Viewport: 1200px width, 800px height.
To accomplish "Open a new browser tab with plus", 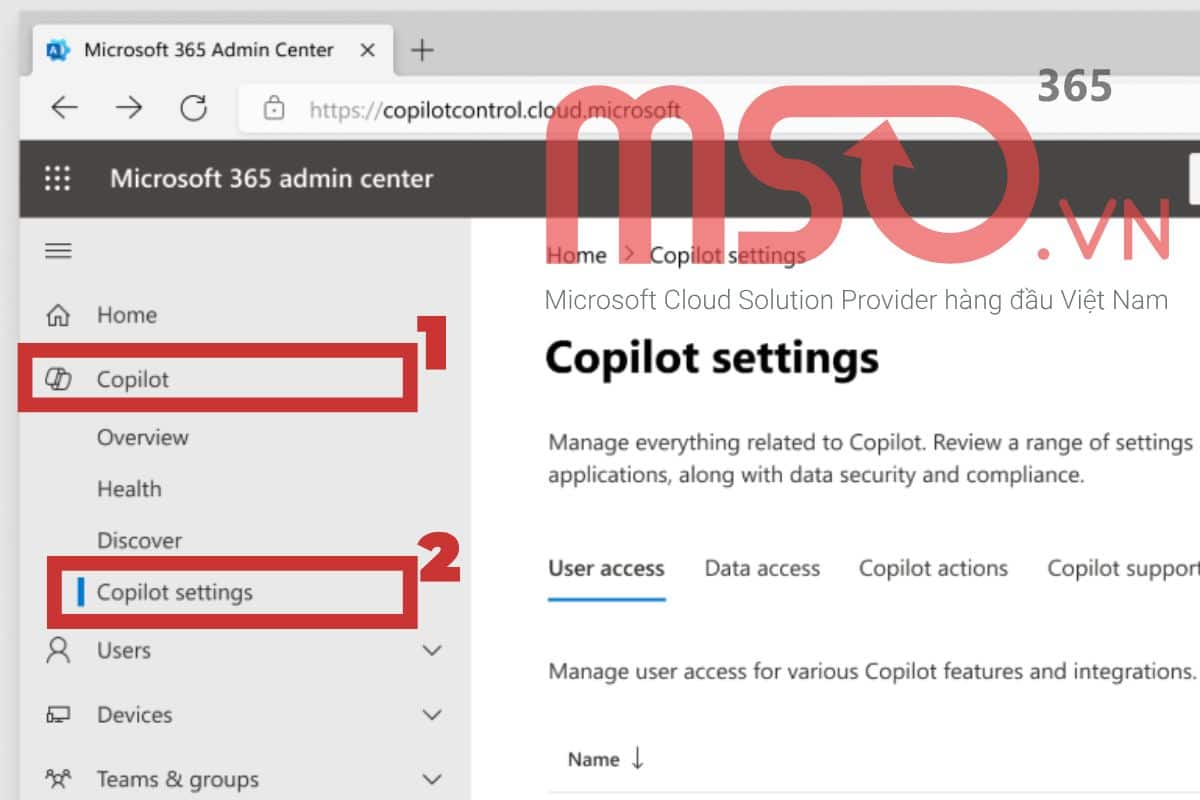I will (423, 50).
